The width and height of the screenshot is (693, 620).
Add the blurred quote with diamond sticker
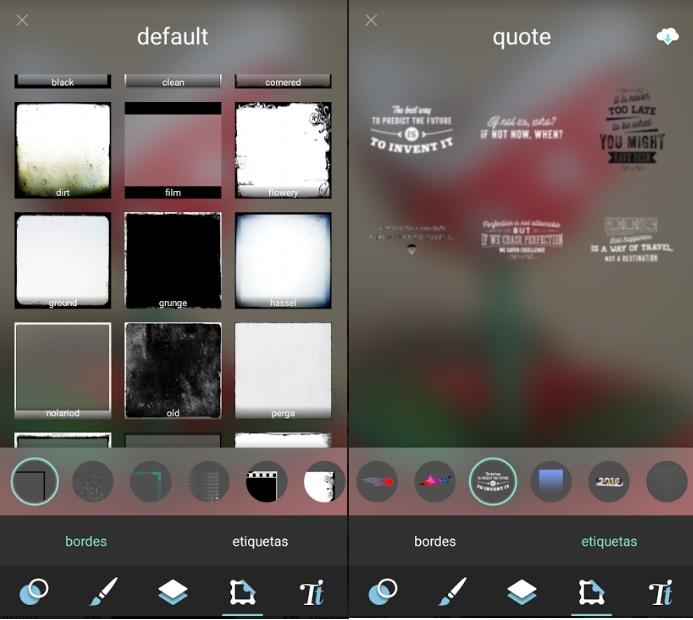[x=411, y=239]
